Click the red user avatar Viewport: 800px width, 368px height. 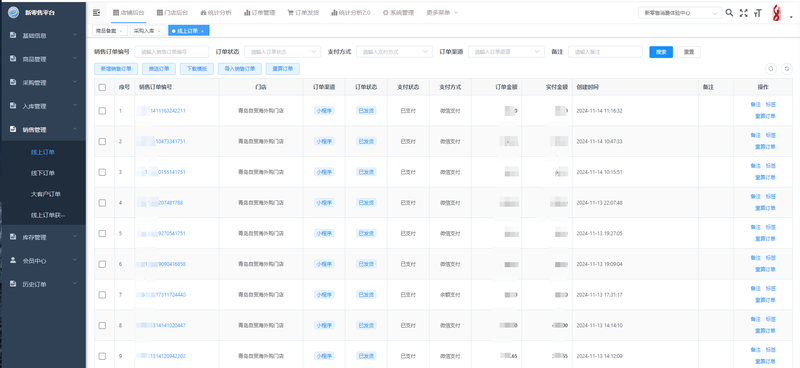pyautogui.click(x=777, y=13)
